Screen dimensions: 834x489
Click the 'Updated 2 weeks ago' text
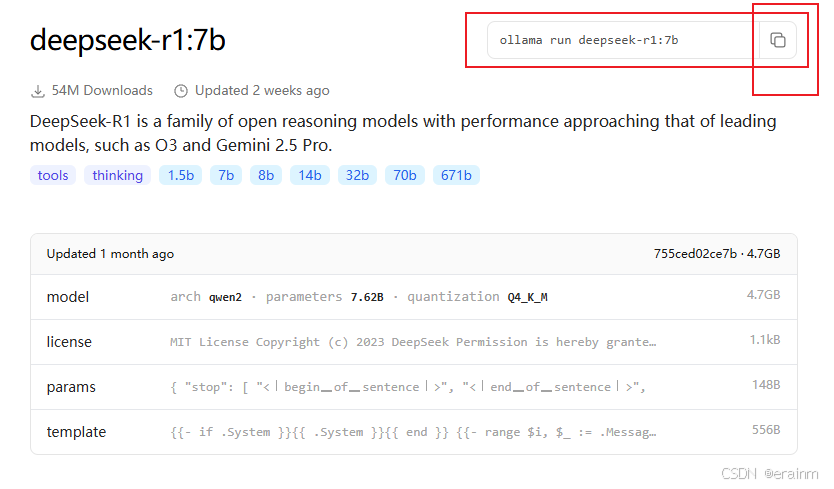click(262, 90)
